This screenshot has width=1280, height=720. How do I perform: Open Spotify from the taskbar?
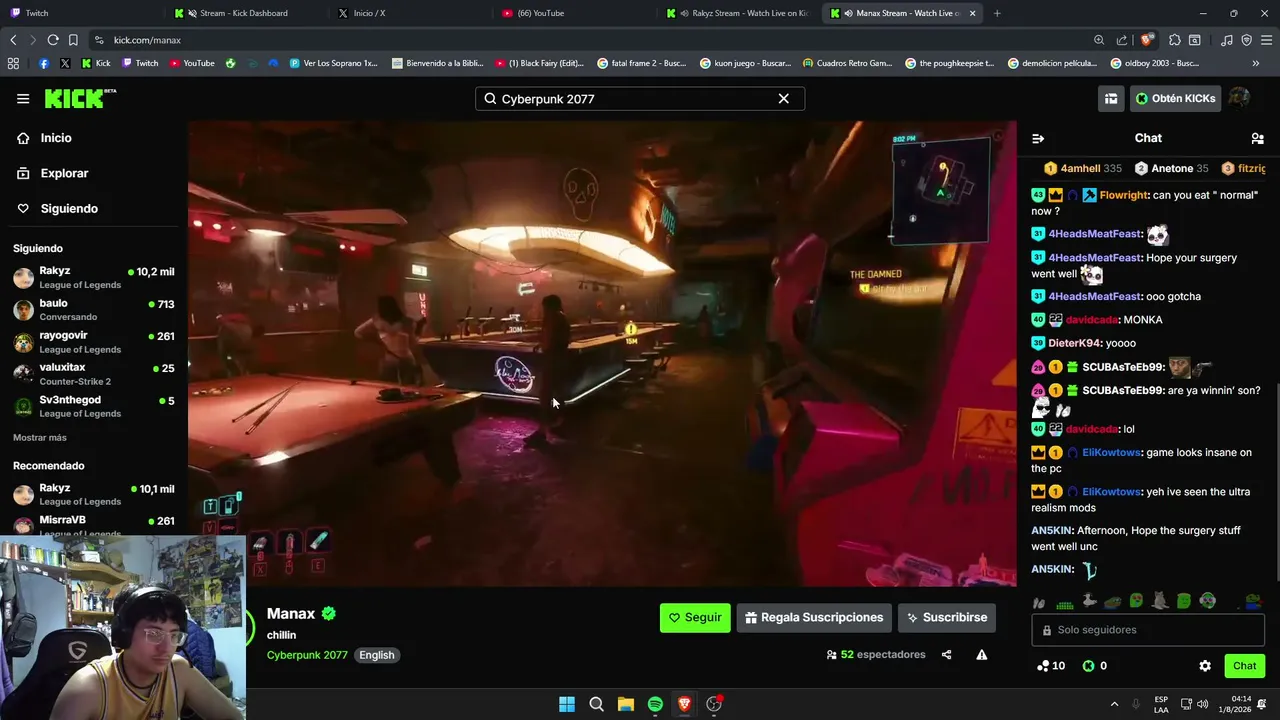tap(655, 704)
